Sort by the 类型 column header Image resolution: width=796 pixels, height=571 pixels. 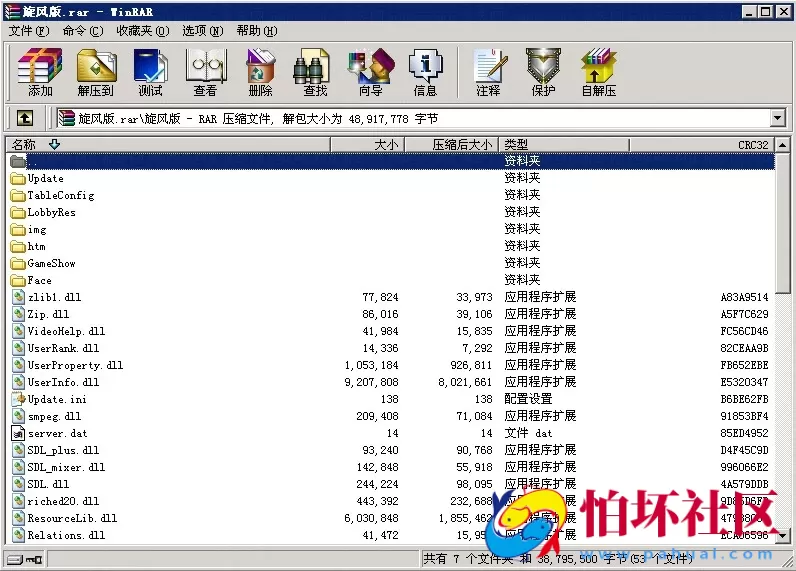(564, 145)
